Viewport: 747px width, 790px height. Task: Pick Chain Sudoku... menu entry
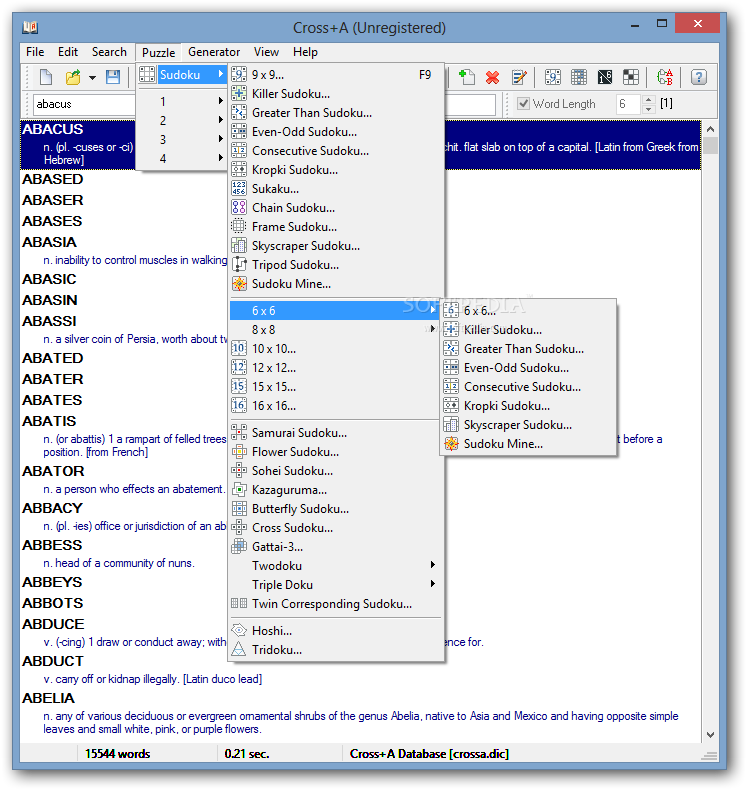336,208
